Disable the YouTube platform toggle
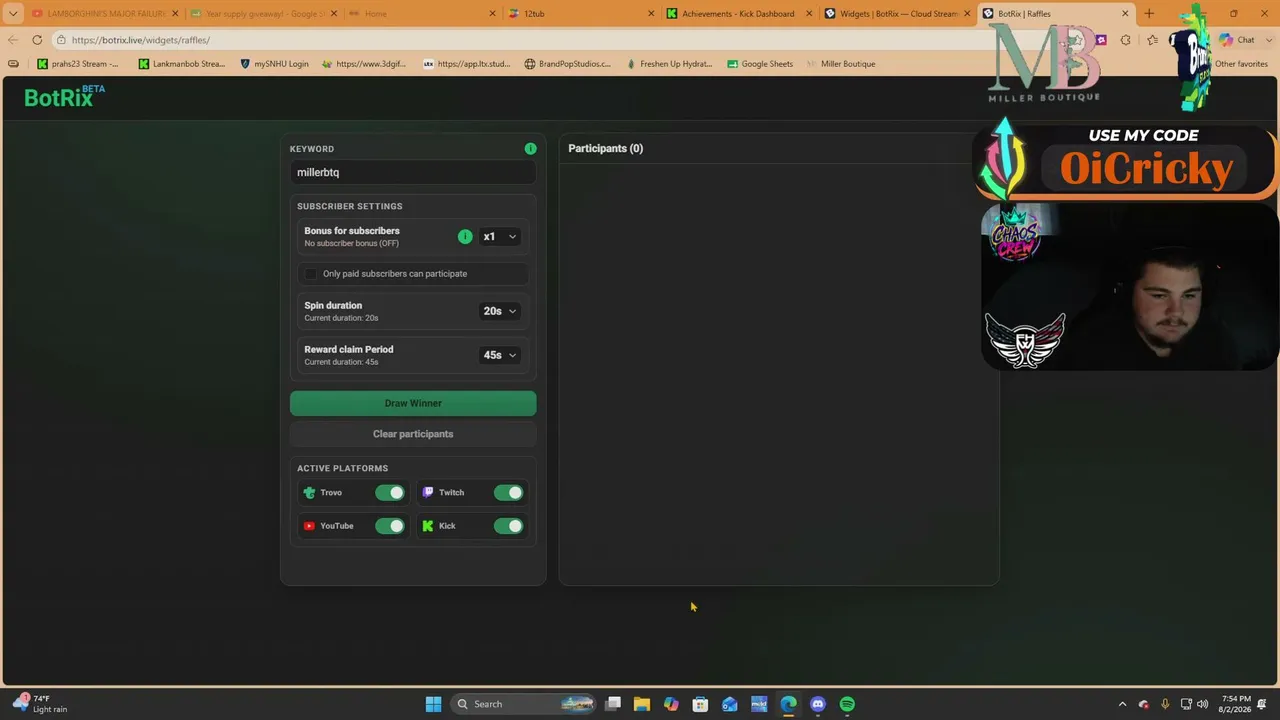The image size is (1280, 720). (390, 526)
